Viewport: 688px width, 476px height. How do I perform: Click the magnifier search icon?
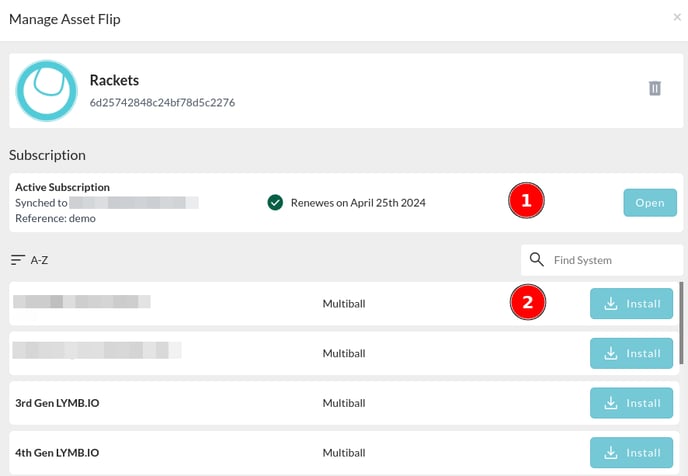pyautogui.click(x=536, y=260)
